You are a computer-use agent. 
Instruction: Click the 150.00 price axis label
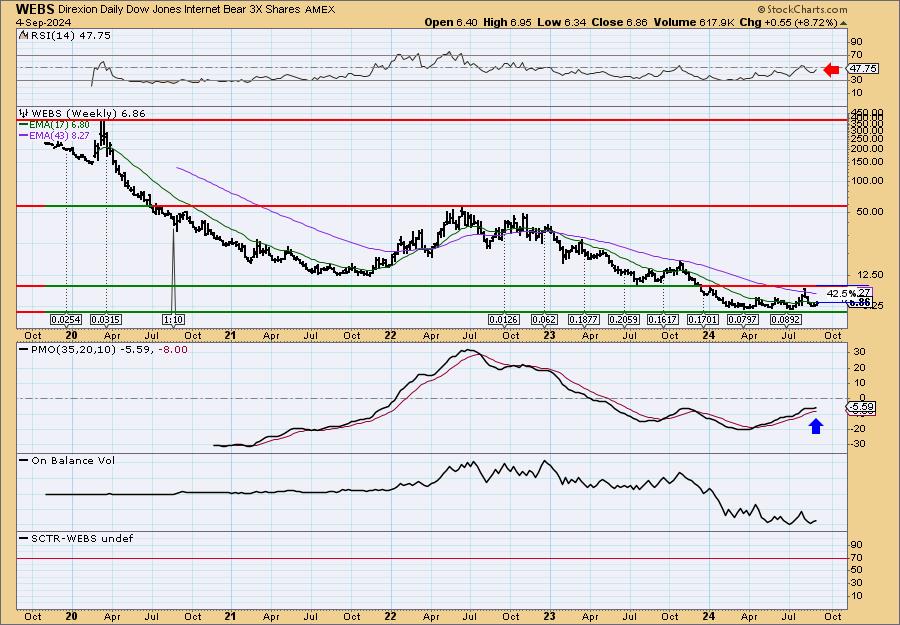(868, 162)
